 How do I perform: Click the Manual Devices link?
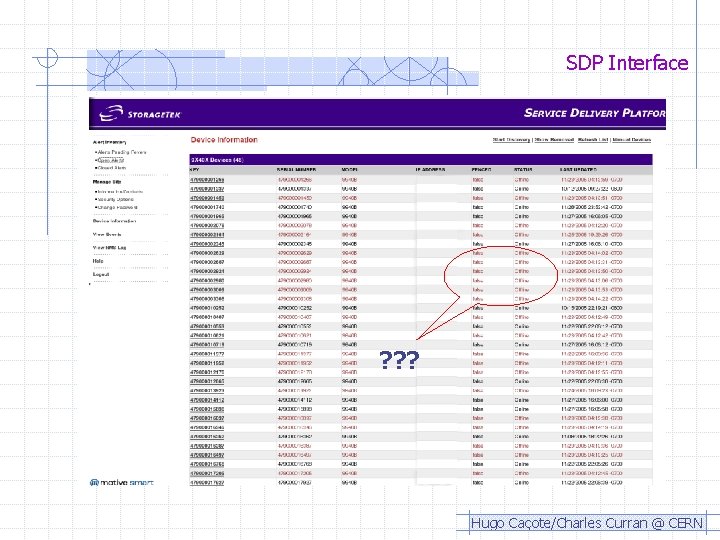pos(632,140)
